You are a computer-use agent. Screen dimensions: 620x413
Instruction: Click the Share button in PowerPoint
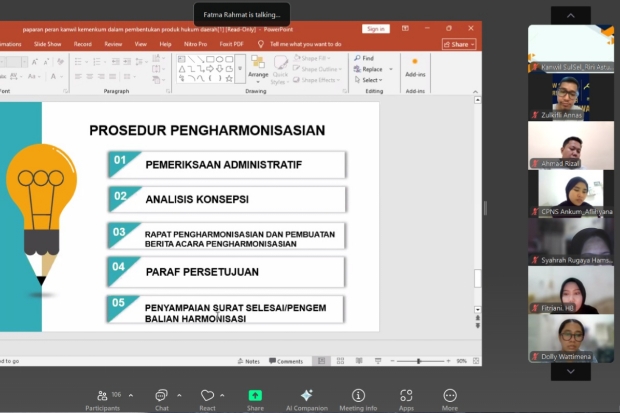pyautogui.click(x=459, y=44)
